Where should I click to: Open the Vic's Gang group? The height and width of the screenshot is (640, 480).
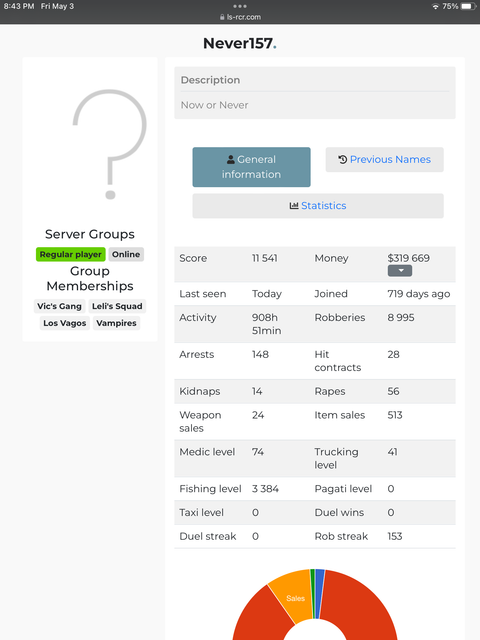click(x=59, y=306)
